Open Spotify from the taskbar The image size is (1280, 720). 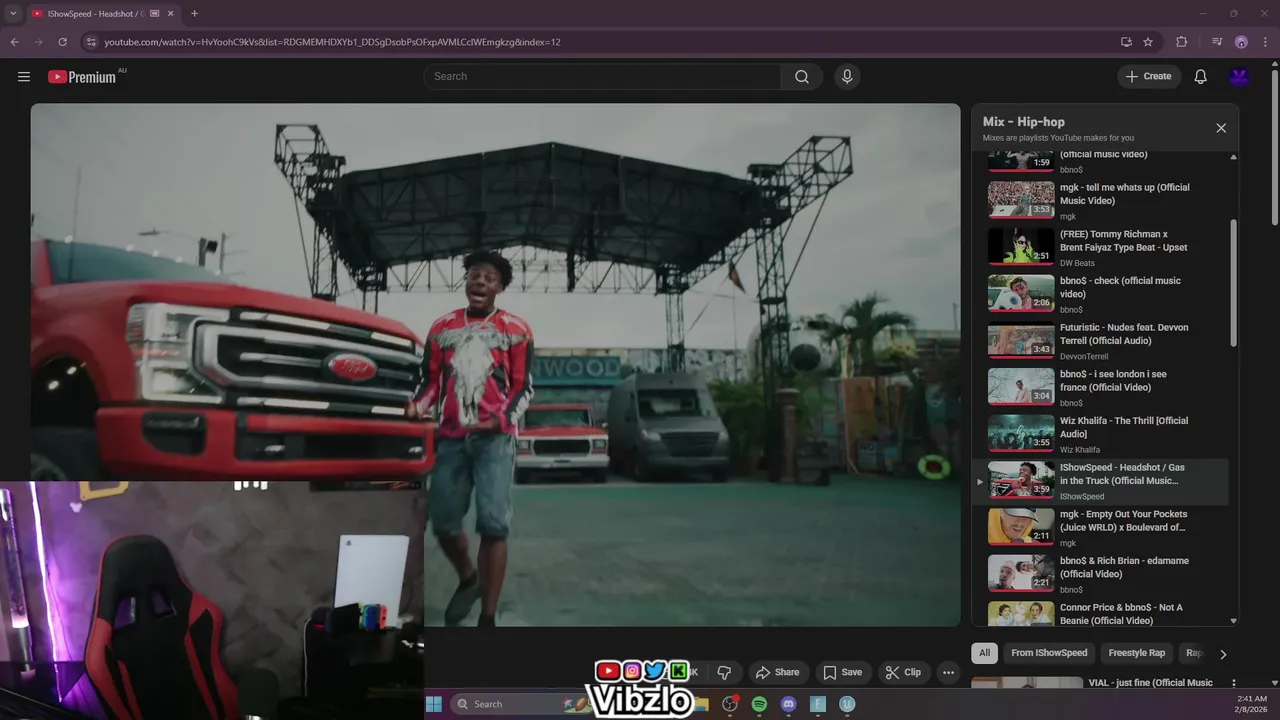click(759, 704)
